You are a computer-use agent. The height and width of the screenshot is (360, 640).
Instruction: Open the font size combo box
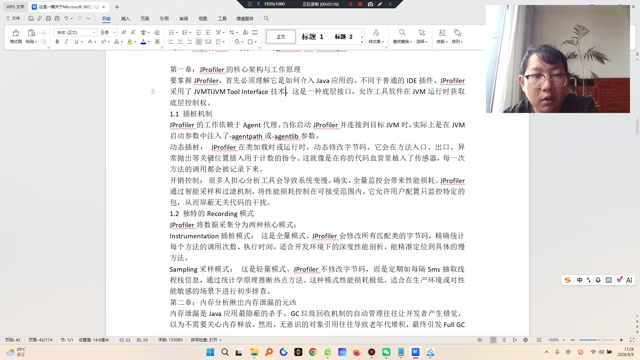[x=108, y=32]
